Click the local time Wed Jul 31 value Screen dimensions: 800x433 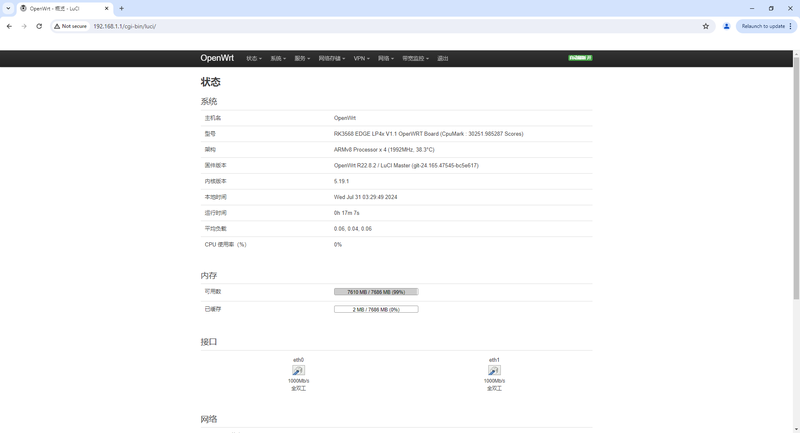[x=365, y=197]
